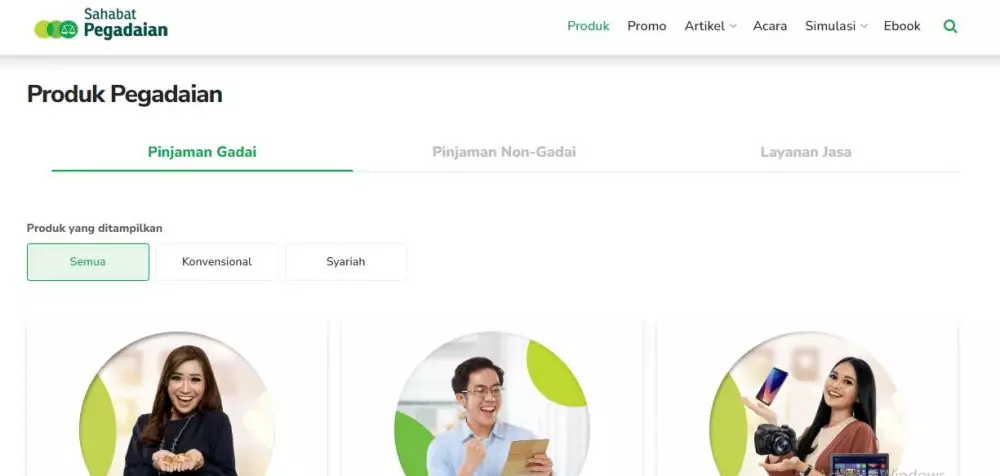Select the Semua filter option
The width and height of the screenshot is (1000, 476).
point(88,262)
